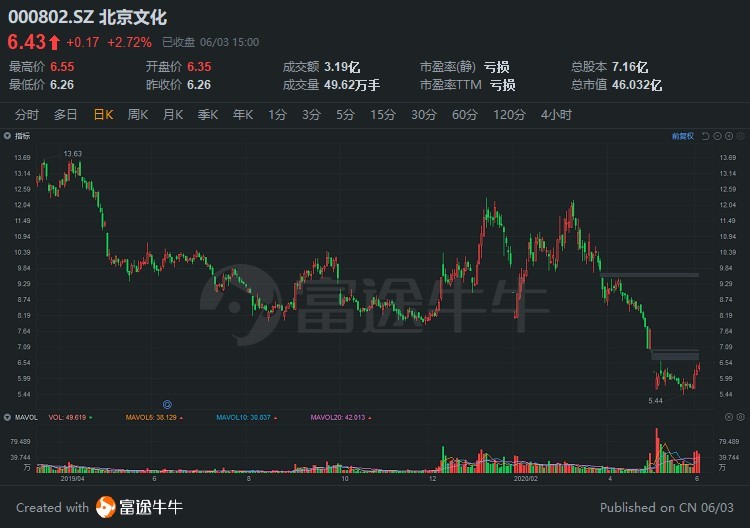
Task: Click the 总市值 46.032亿 value
Action: click(x=637, y=85)
